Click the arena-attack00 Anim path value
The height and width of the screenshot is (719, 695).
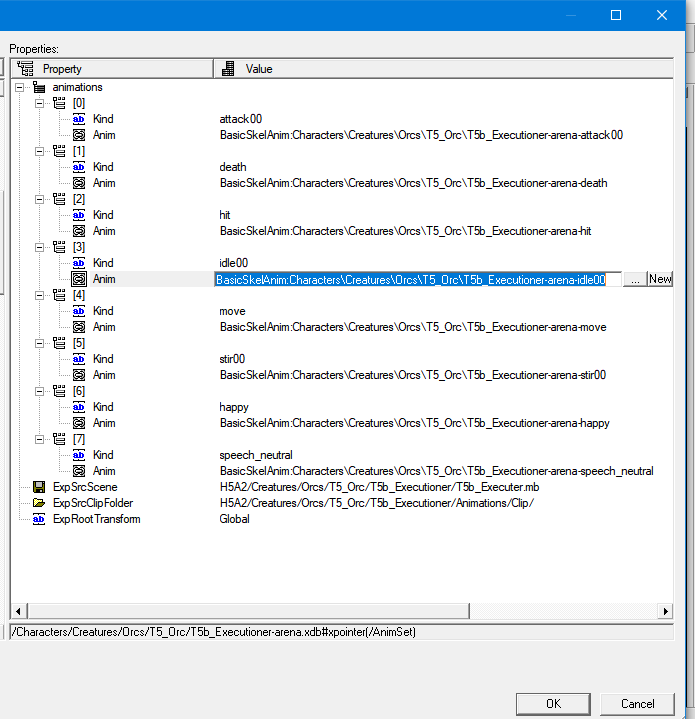[x=421, y=135]
